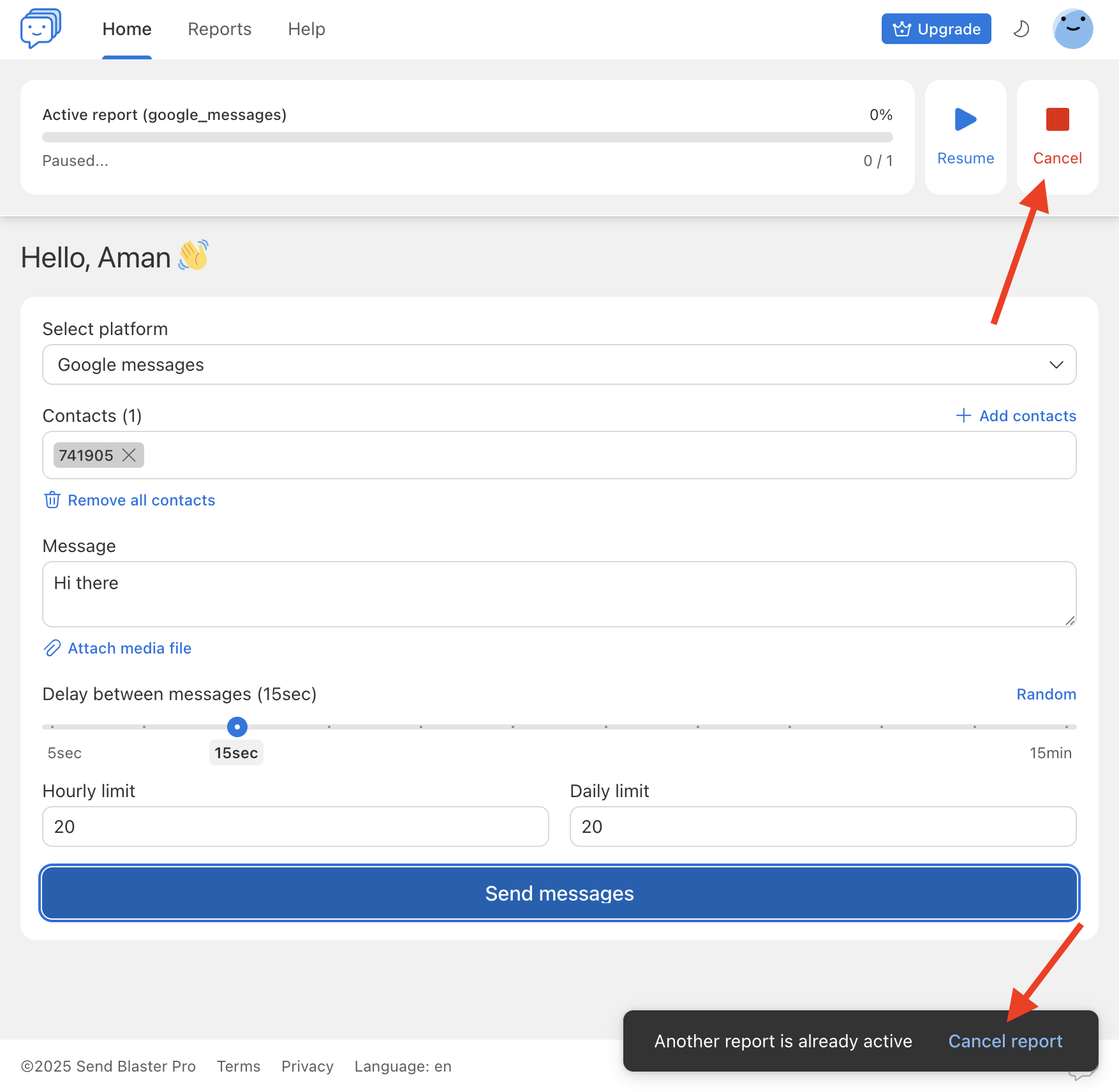Viewport: 1119px width, 1092px height.
Task: Click the Send Blaster Pro chat logo
Action: (40, 29)
